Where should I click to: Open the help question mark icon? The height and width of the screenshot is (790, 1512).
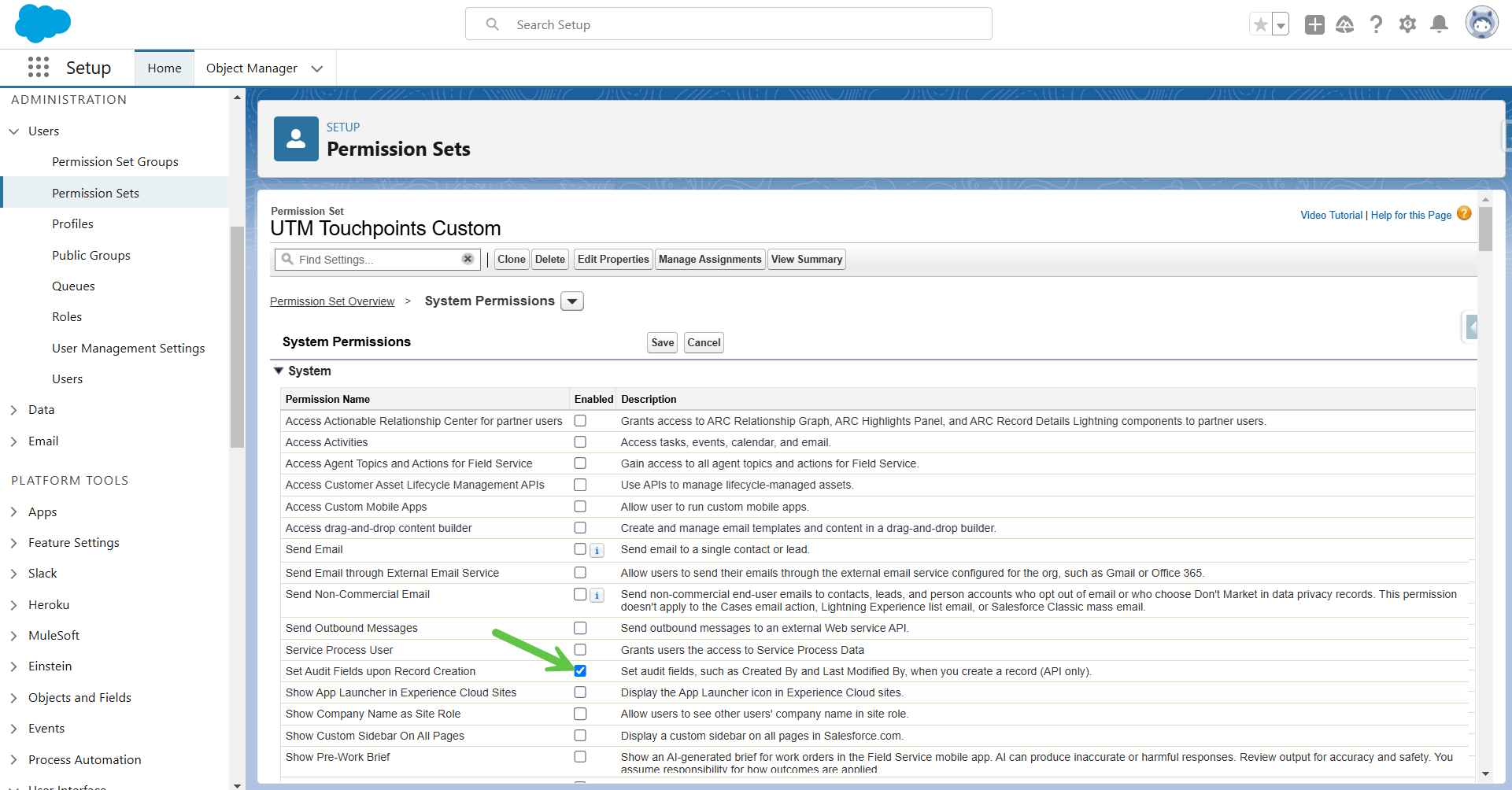(x=1376, y=24)
